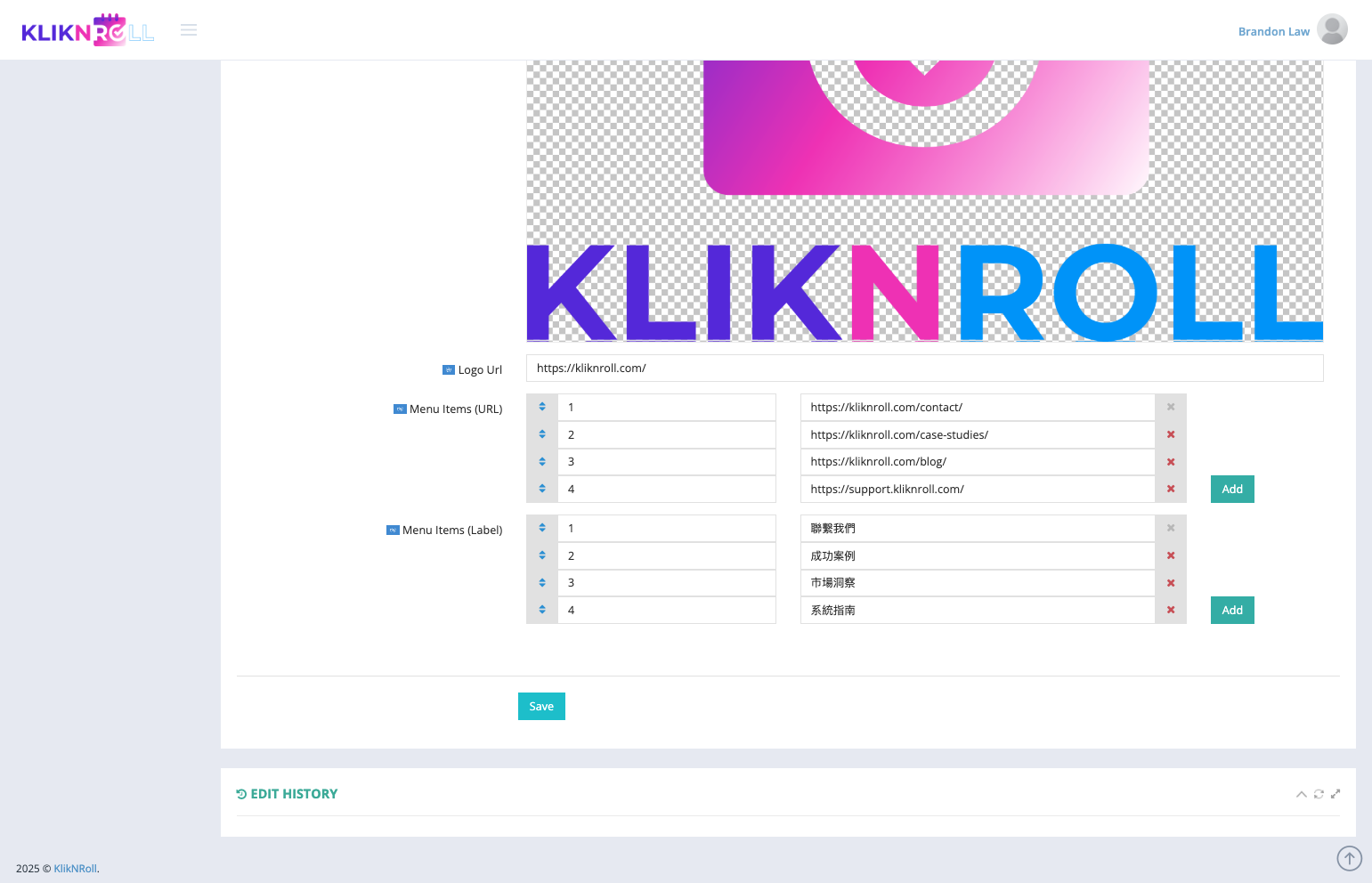Screen dimensions: 1372x883
Task: Edit the case-studies URL value field
Action: click(978, 434)
